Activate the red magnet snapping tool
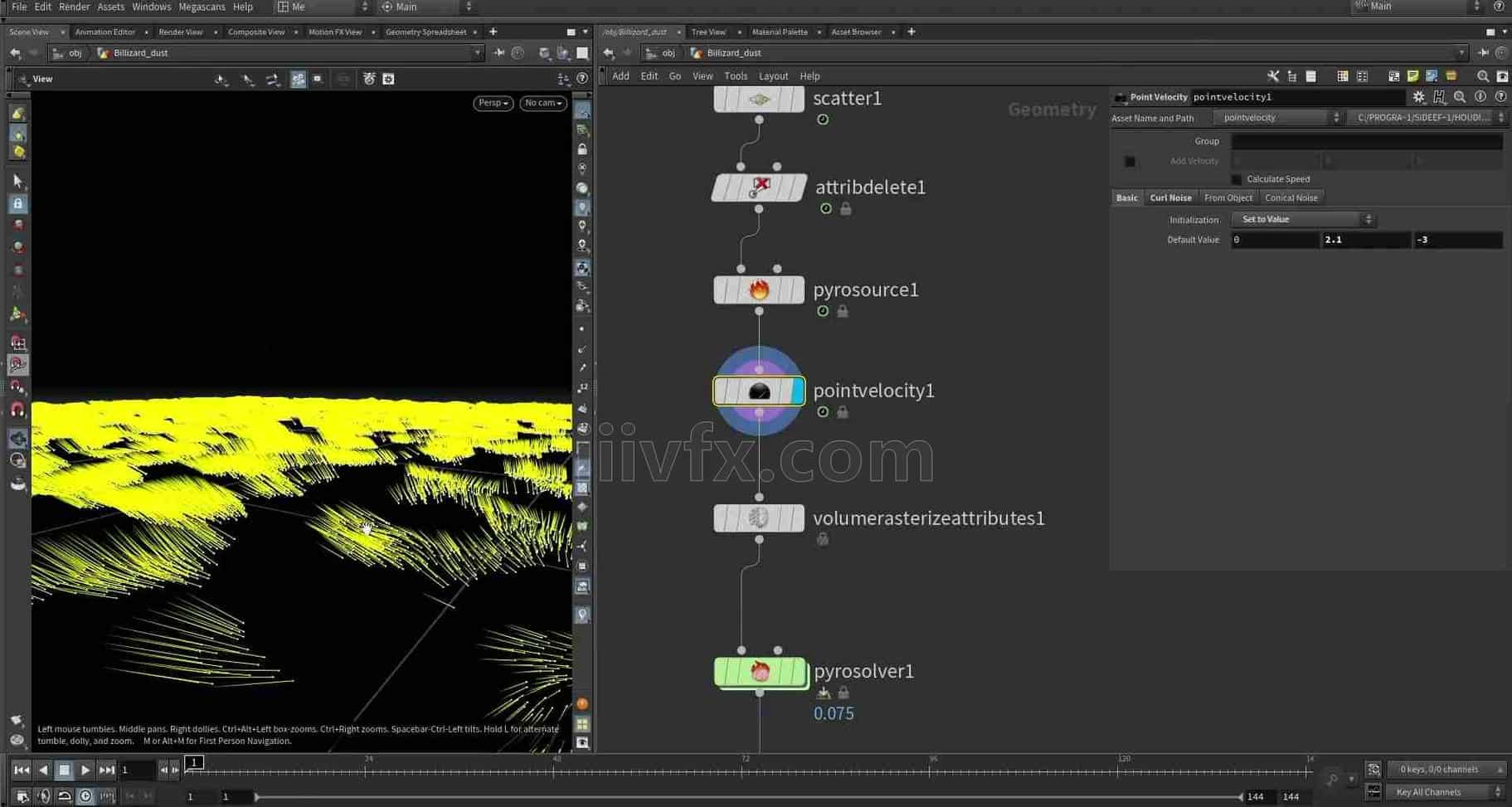Viewport: 1512px width, 807px height. click(x=17, y=409)
